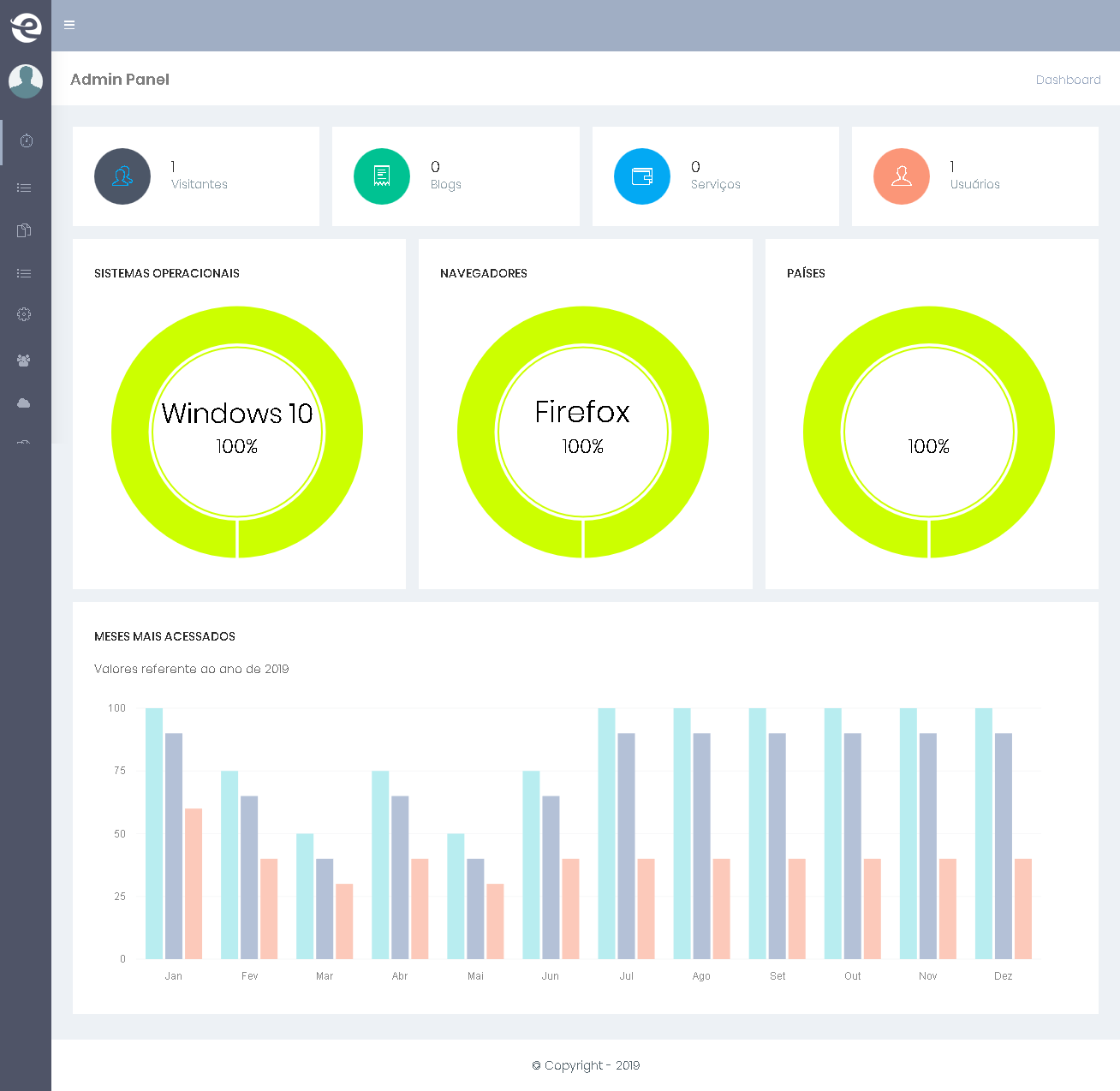Click the Dashboard breadcrumb link
This screenshot has width=1120, height=1091.
click(1068, 80)
